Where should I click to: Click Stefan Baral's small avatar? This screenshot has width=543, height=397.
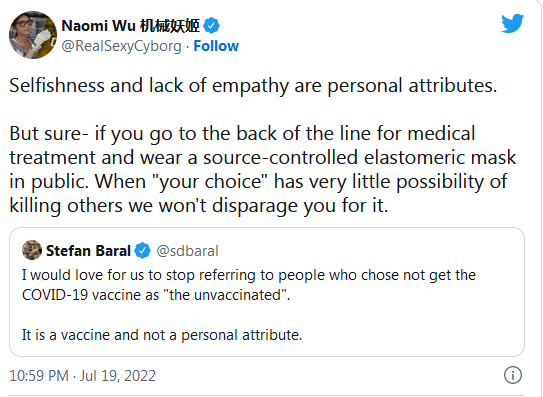point(32,250)
